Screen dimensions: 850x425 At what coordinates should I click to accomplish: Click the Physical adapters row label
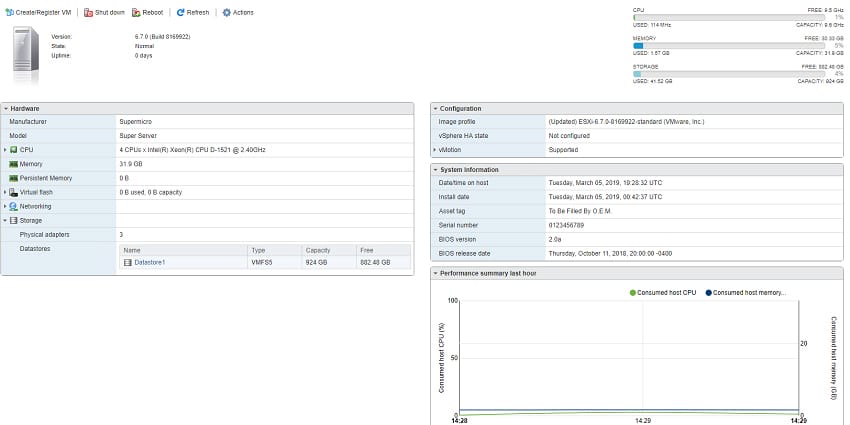click(44, 235)
